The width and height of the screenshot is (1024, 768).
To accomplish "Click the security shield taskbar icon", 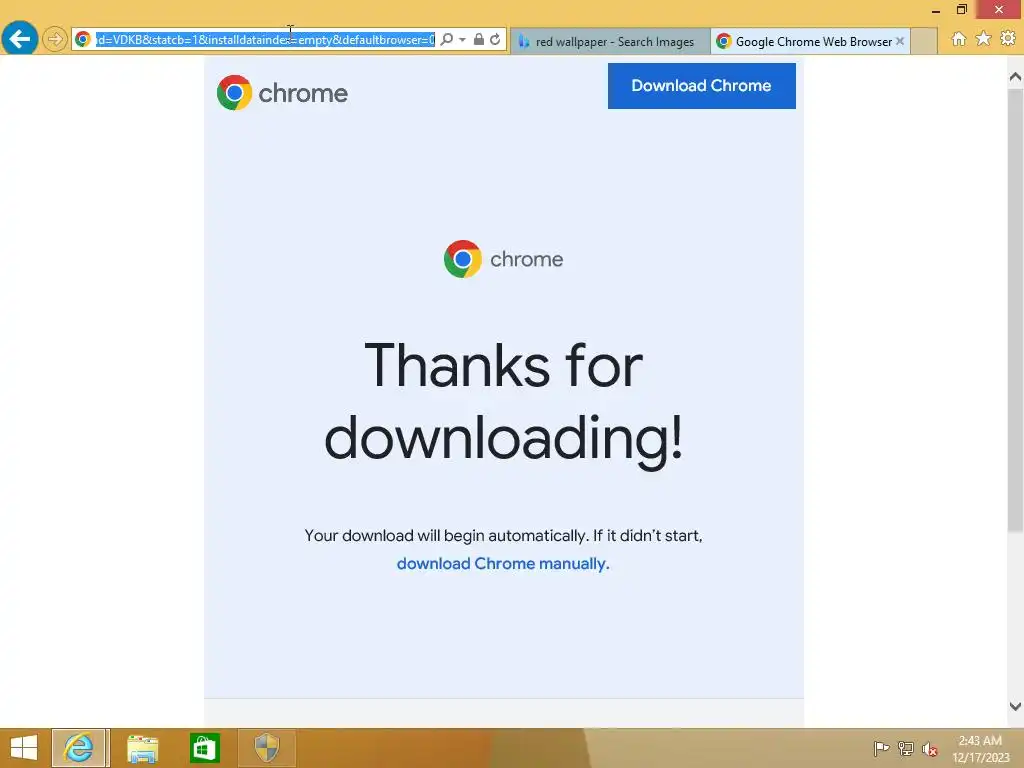I will pos(266,748).
